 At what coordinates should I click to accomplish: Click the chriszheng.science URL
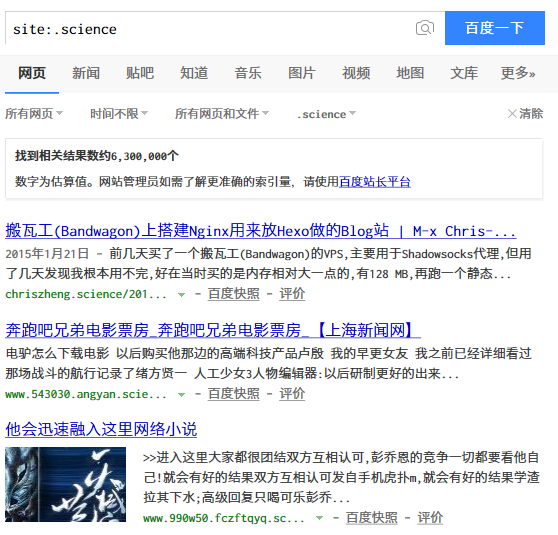[86, 294]
